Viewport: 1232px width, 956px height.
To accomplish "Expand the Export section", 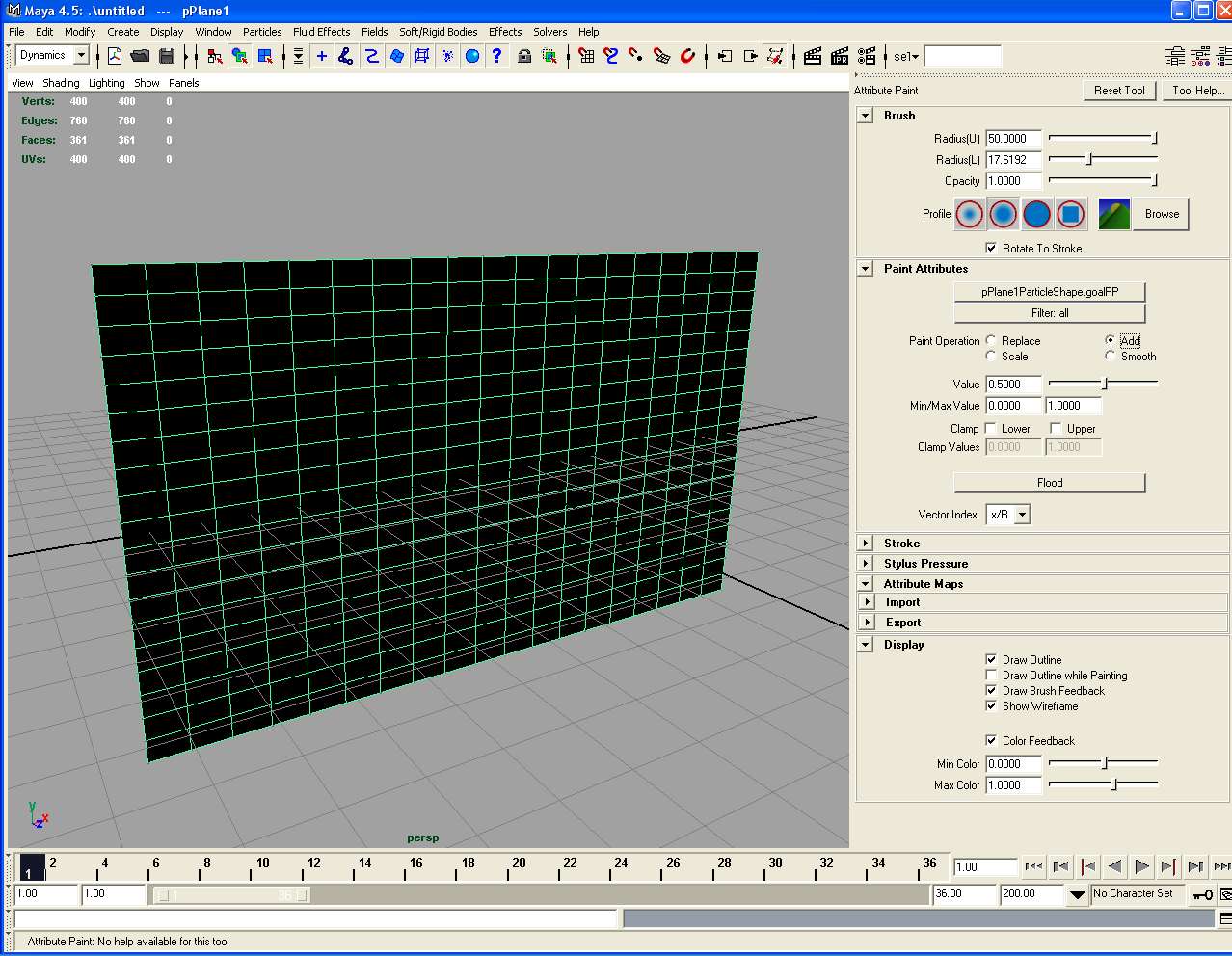I will (868, 623).
